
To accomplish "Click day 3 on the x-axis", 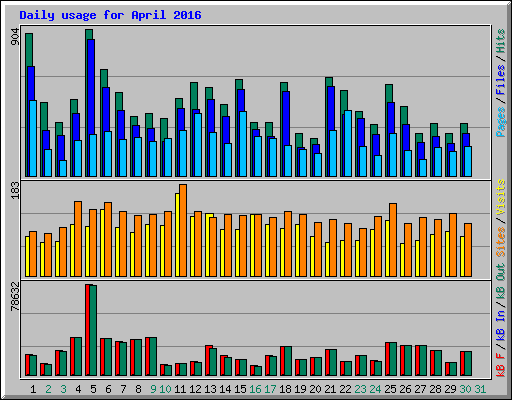I will point(63,389).
